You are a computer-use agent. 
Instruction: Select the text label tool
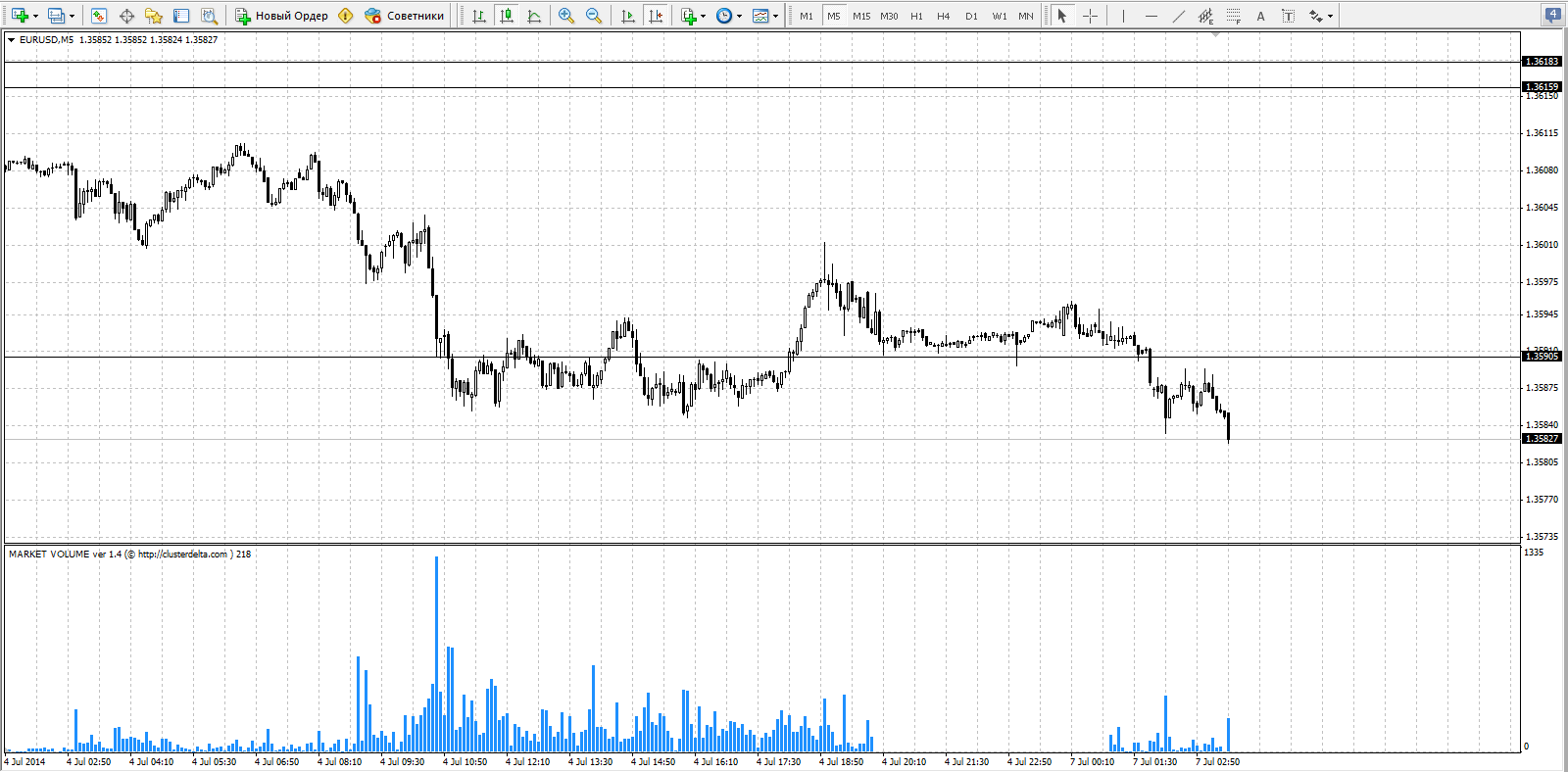[1260, 16]
